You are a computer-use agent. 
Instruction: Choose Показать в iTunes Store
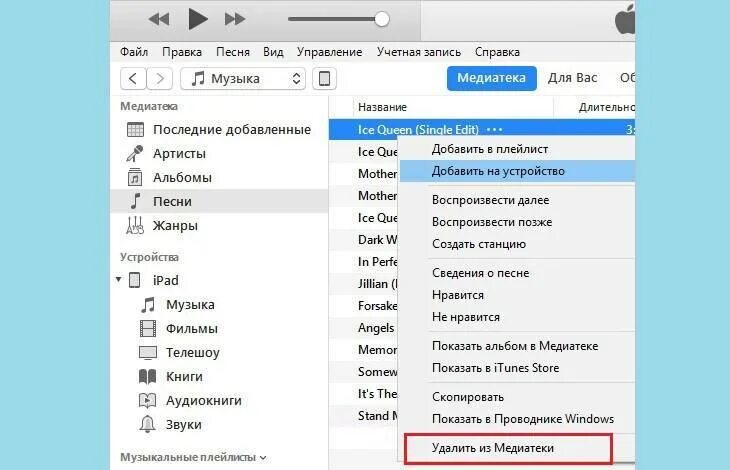tap(495, 368)
